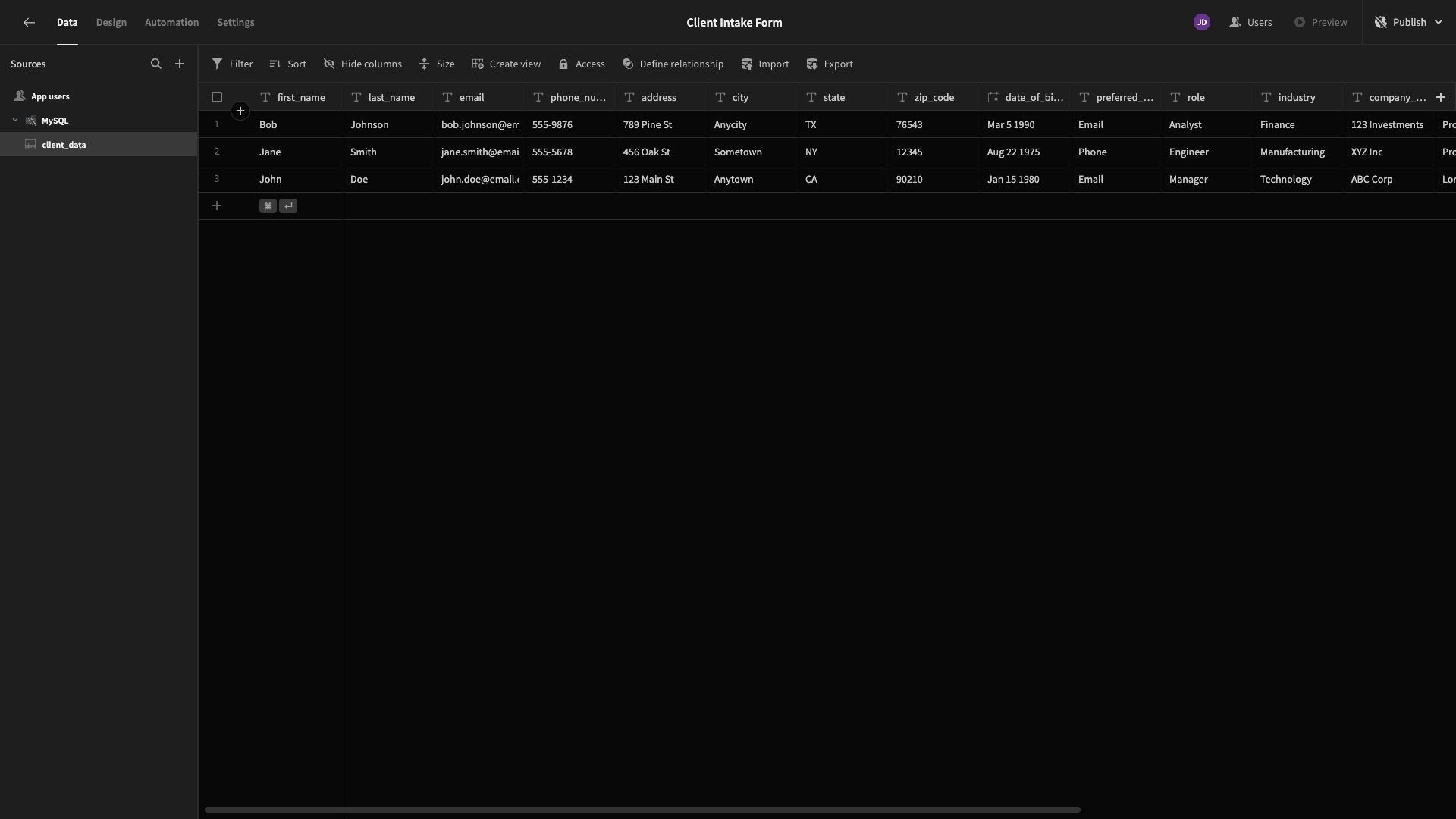The width and height of the screenshot is (1456, 819).
Task: Add a new row with plus icon
Action: 217,206
